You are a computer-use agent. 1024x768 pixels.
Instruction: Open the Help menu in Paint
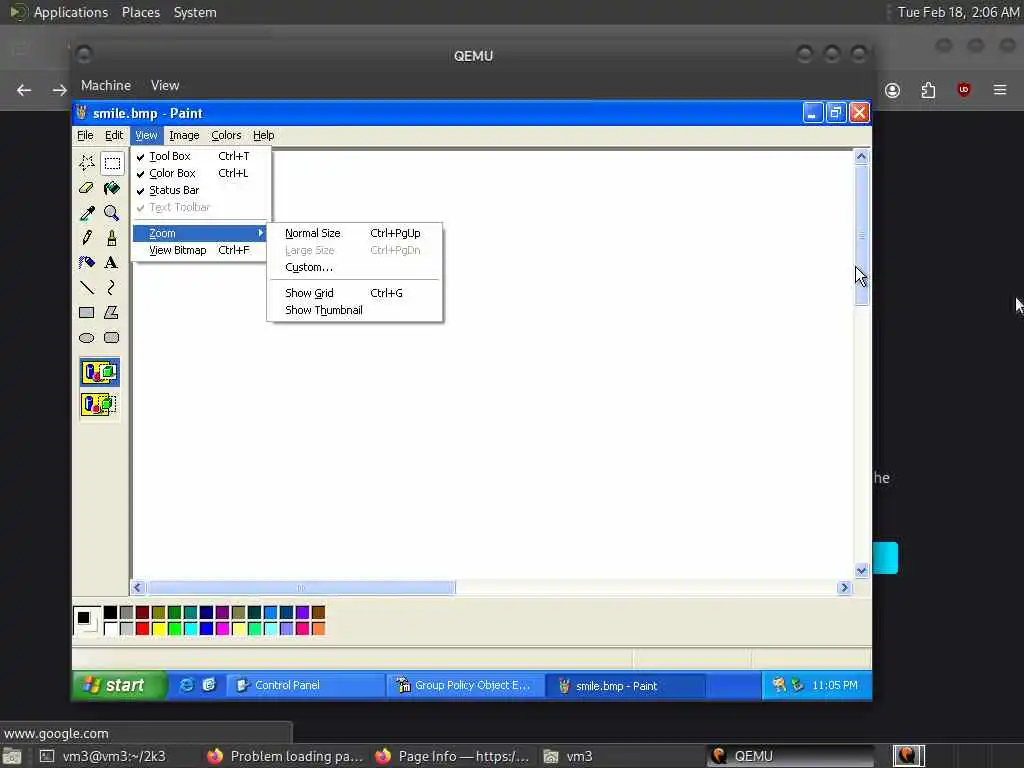pyautogui.click(x=263, y=135)
